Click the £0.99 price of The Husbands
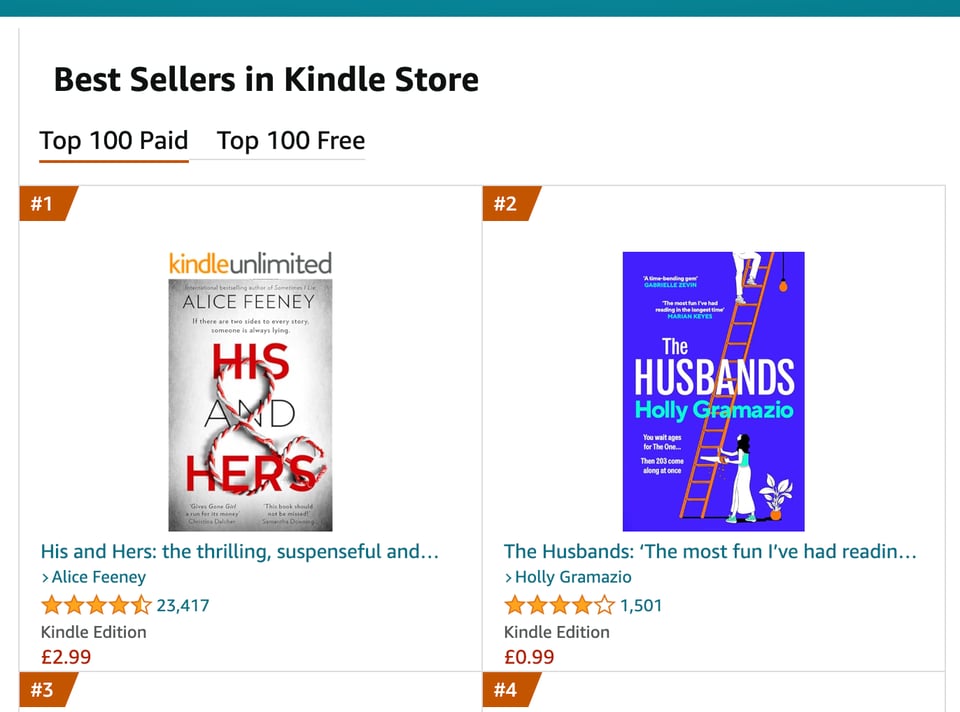Image resolution: width=960 pixels, height=712 pixels. 529,657
